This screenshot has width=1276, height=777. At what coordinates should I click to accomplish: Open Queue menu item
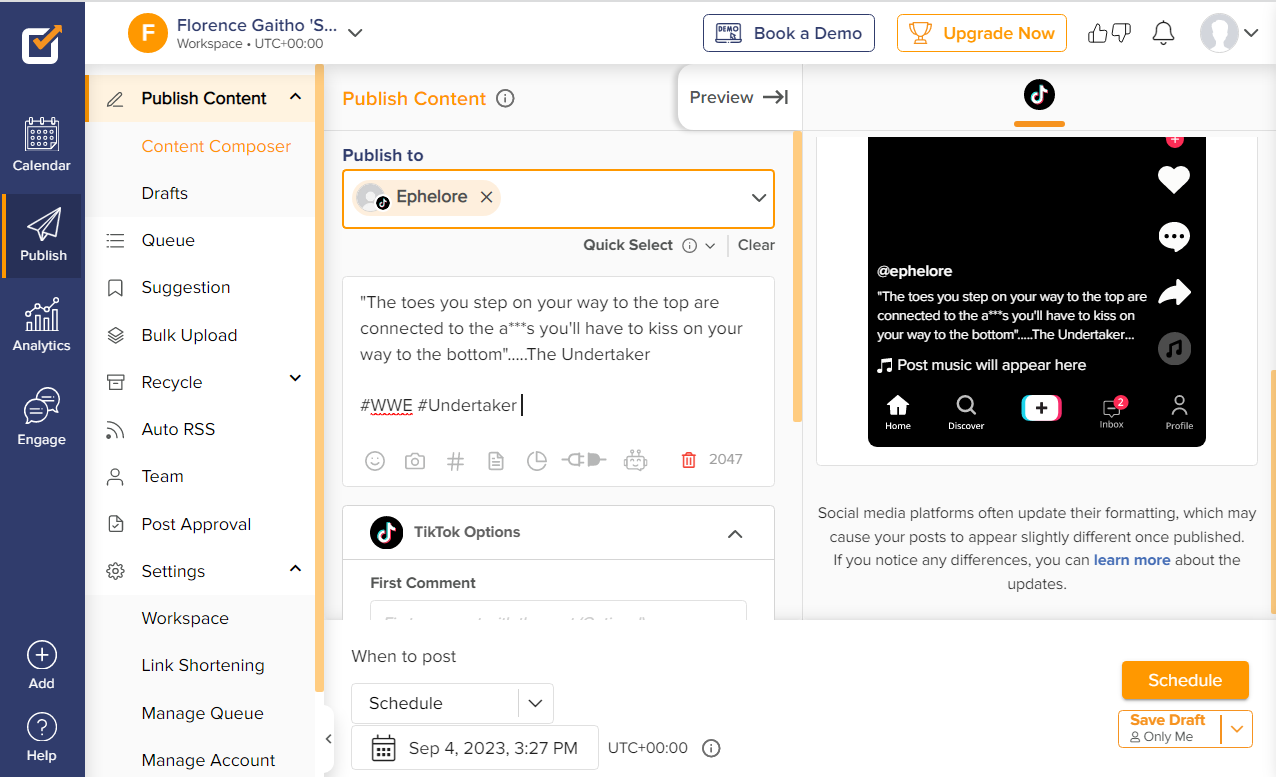coord(168,240)
